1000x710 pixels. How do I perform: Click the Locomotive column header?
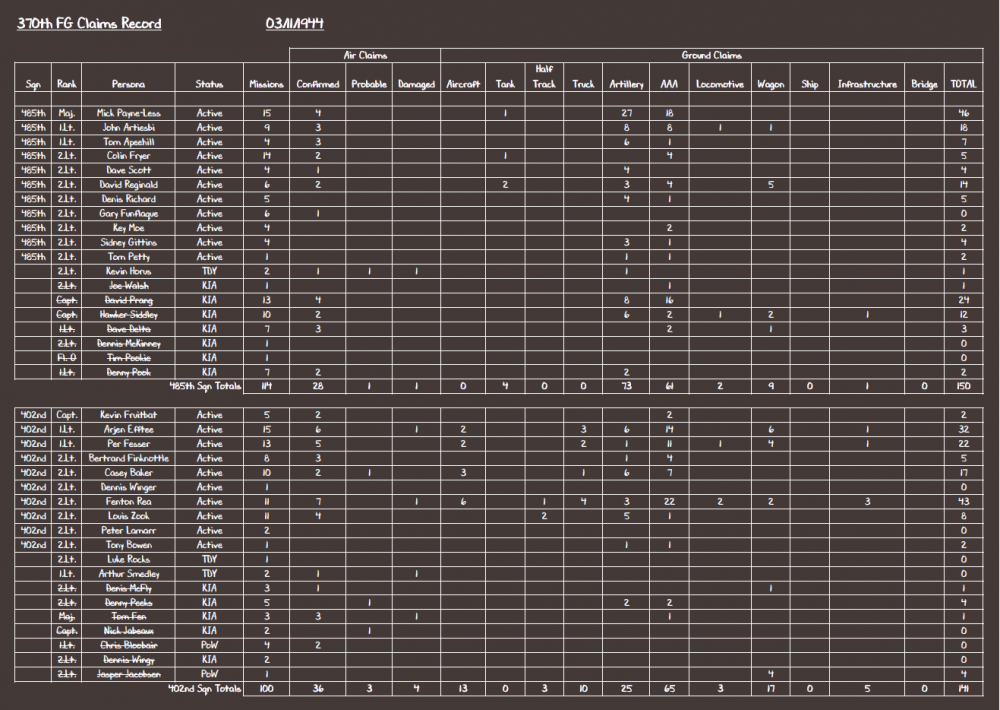(720, 85)
